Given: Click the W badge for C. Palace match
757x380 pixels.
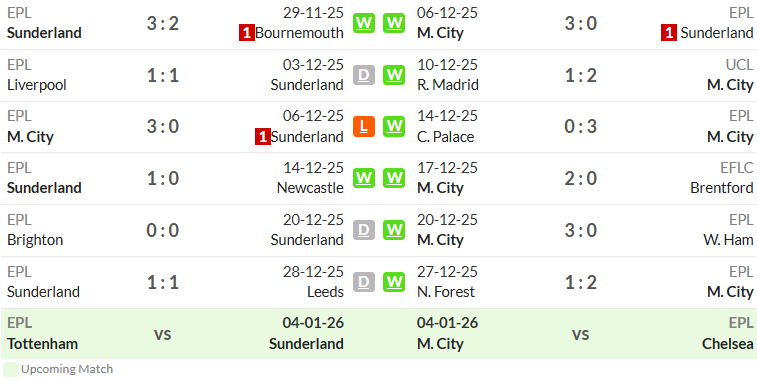Looking at the screenshot, I should (x=394, y=127).
